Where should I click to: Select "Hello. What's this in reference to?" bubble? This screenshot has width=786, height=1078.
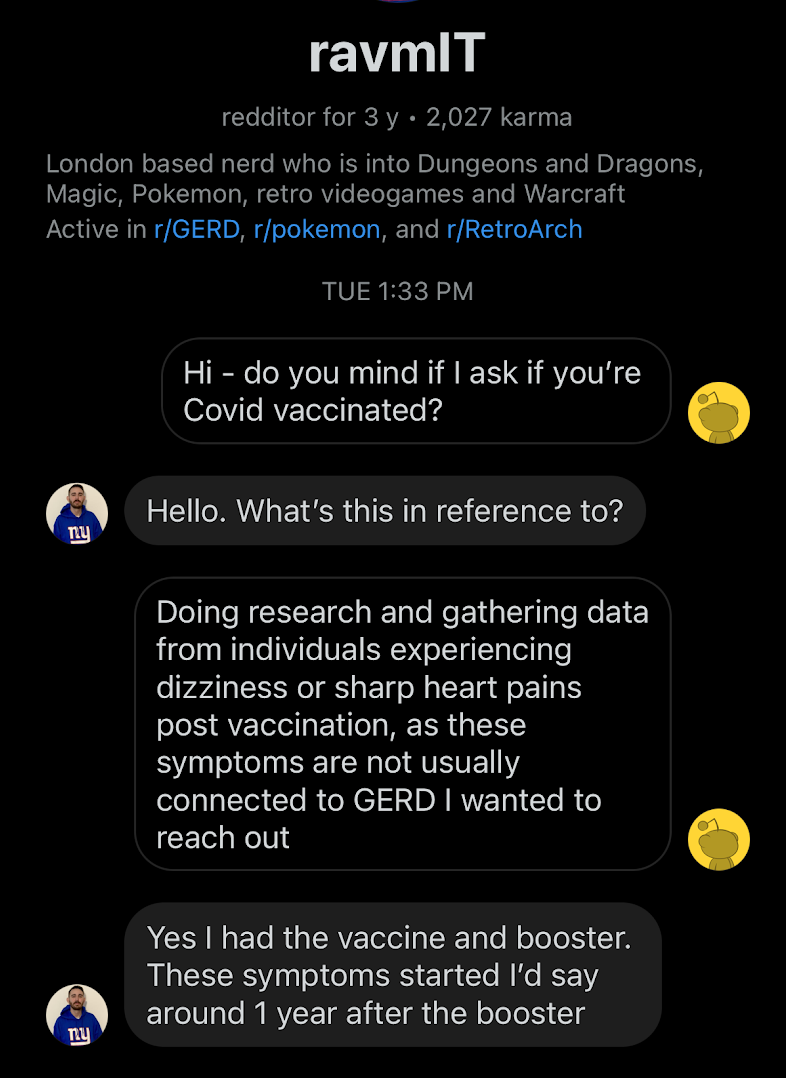(385, 511)
